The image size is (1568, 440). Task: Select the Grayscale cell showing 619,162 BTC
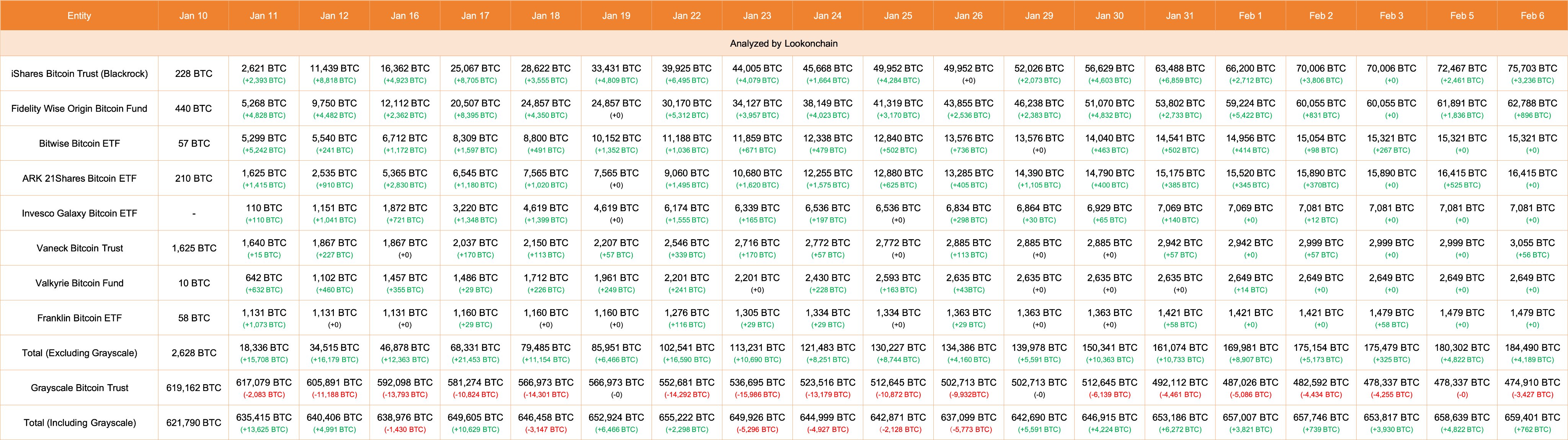pos(194,388)
